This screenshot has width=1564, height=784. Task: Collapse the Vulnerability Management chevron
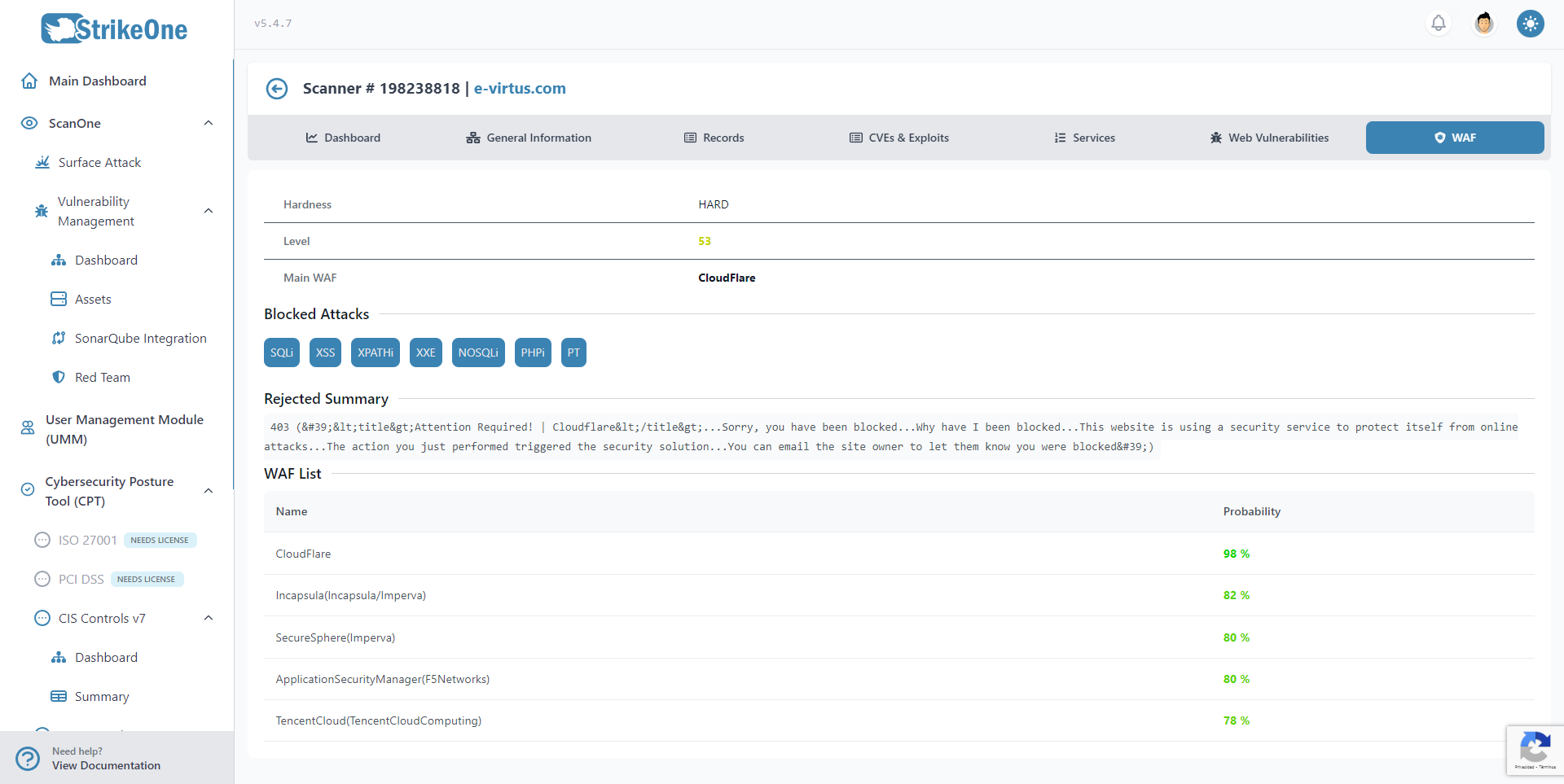(209, 211)
